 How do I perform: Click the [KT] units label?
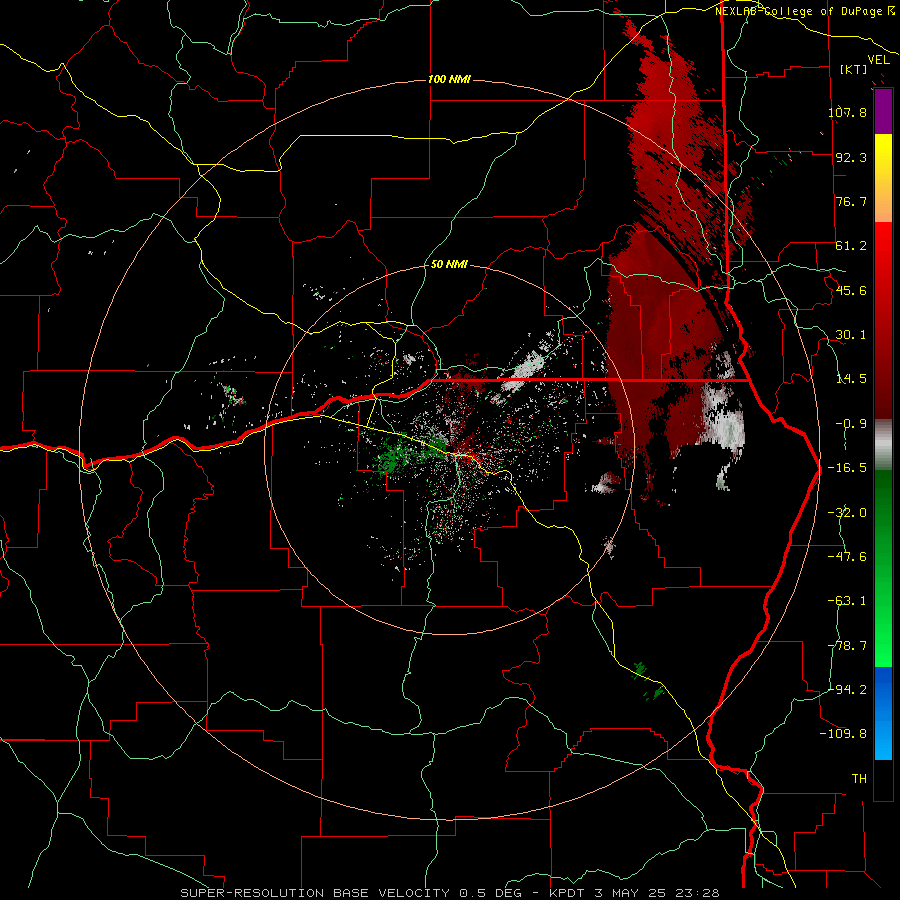(x=853, y=69)
